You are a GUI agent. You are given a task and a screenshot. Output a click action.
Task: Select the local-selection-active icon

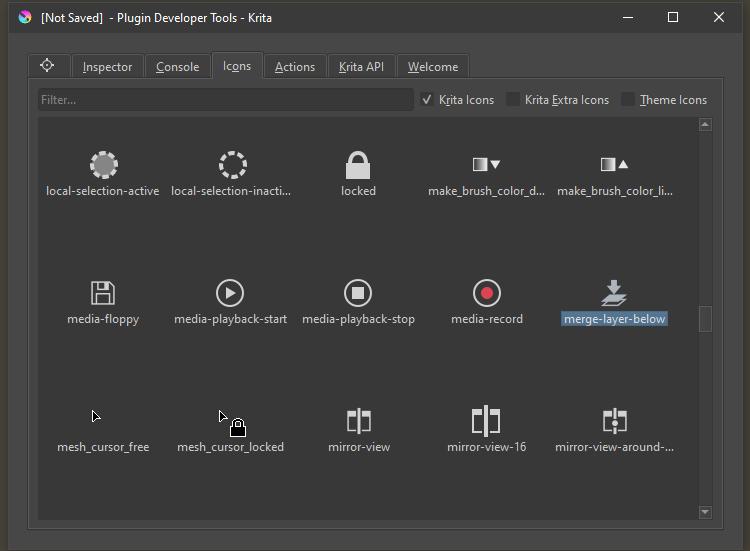click(103, 165)
